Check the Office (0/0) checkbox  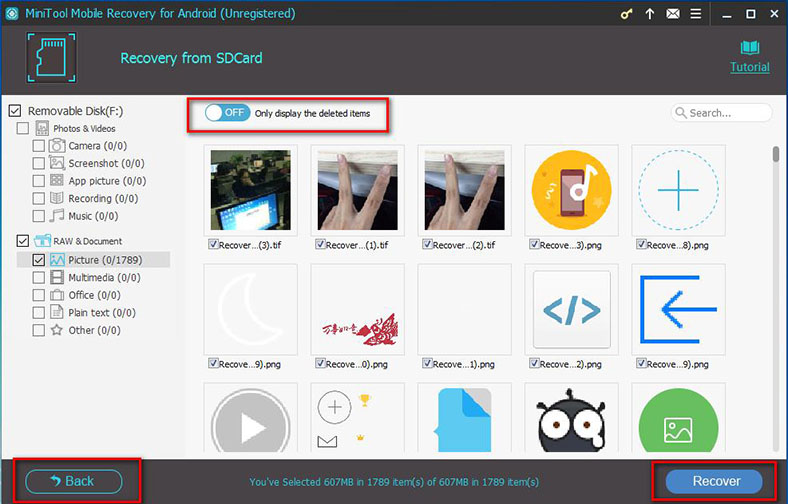[38, 295]
